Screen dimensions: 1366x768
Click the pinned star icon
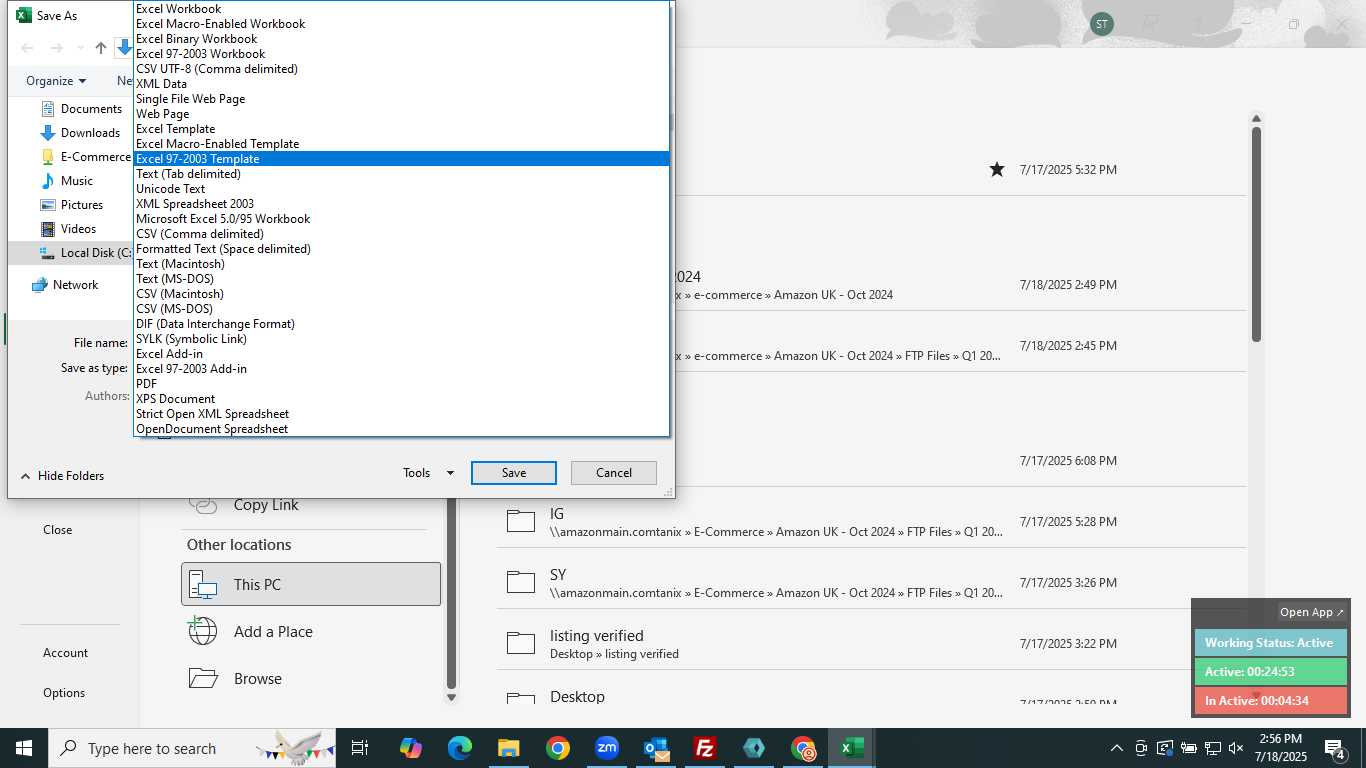point(997,170)
